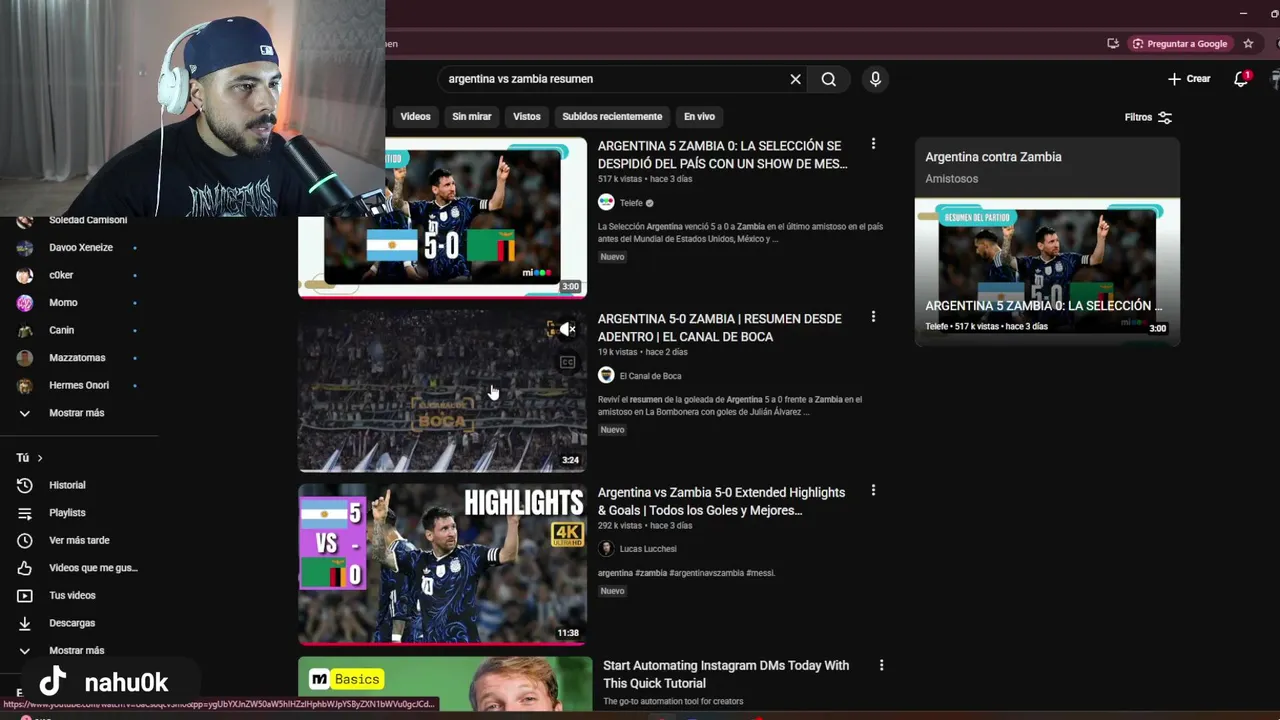Open the Boca resumen video thumbnail
Viewport: 1280px width, 720px height.
click(x=442, y=390)
